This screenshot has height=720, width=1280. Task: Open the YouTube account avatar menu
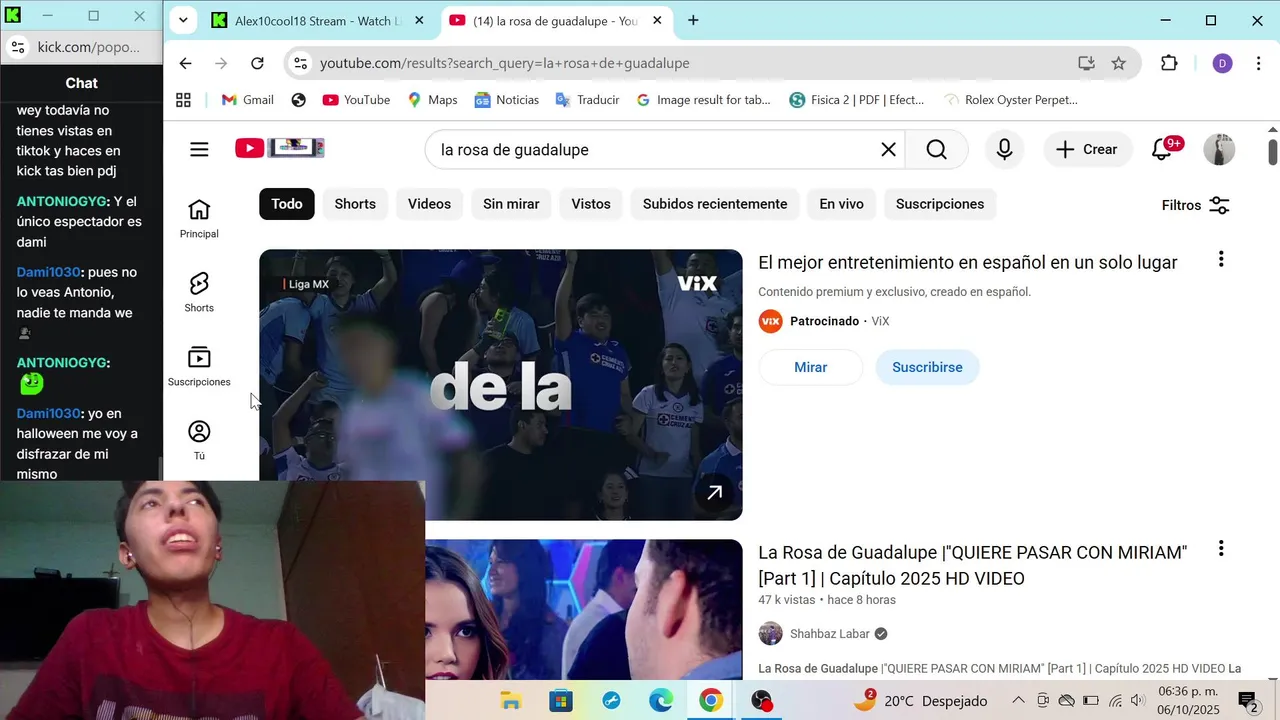[x=1219, y=149]
